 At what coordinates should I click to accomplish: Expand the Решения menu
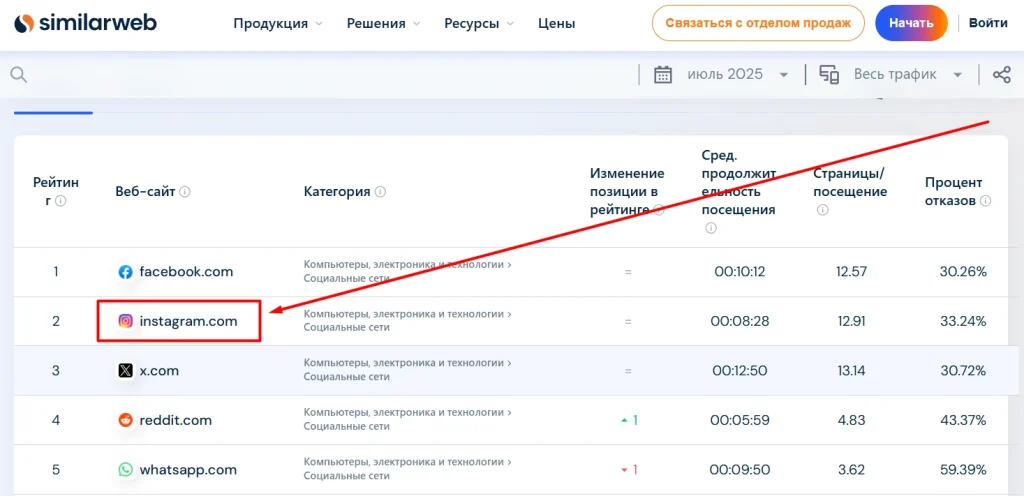(383, 23)
